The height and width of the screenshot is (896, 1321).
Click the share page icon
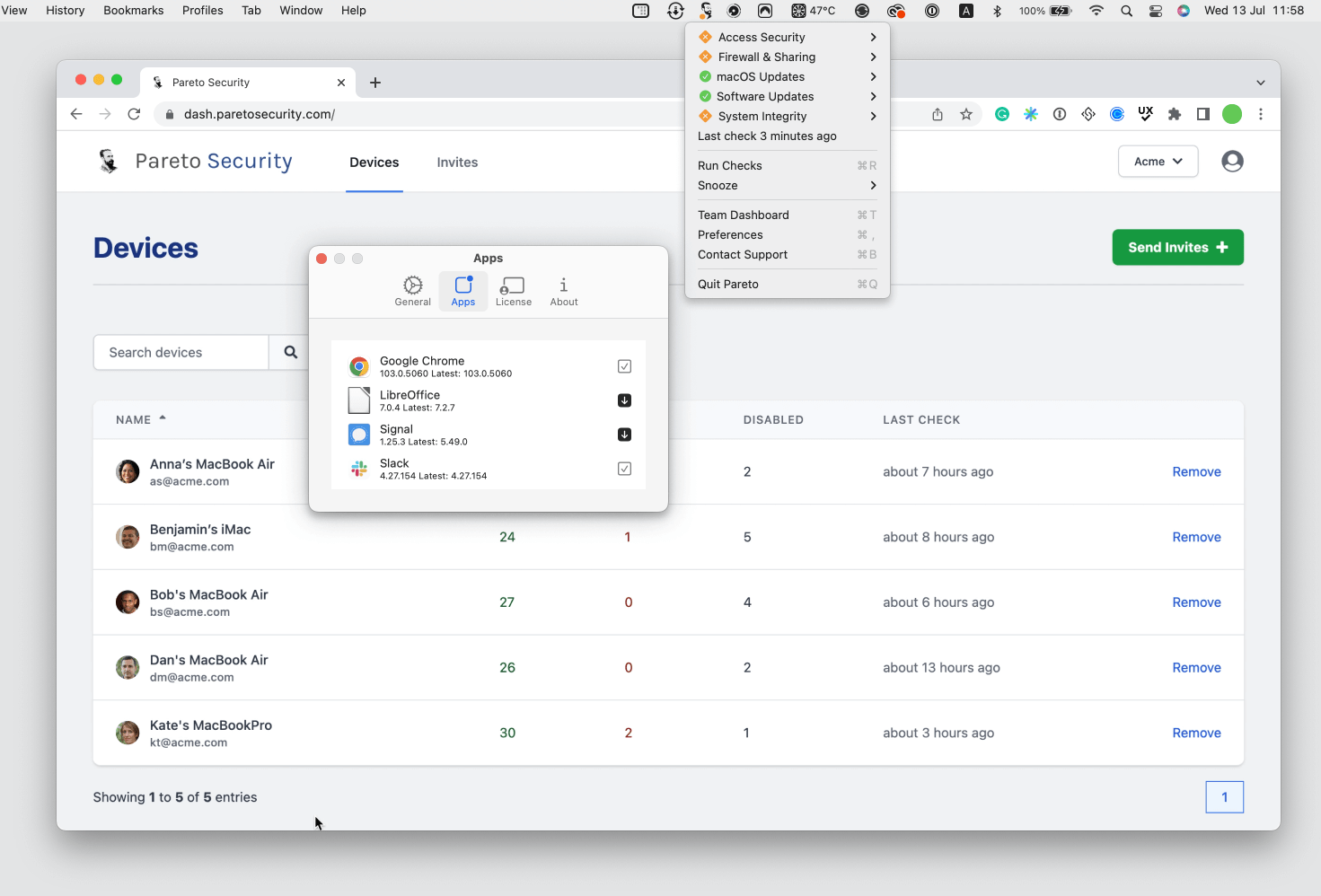(938, 114)
